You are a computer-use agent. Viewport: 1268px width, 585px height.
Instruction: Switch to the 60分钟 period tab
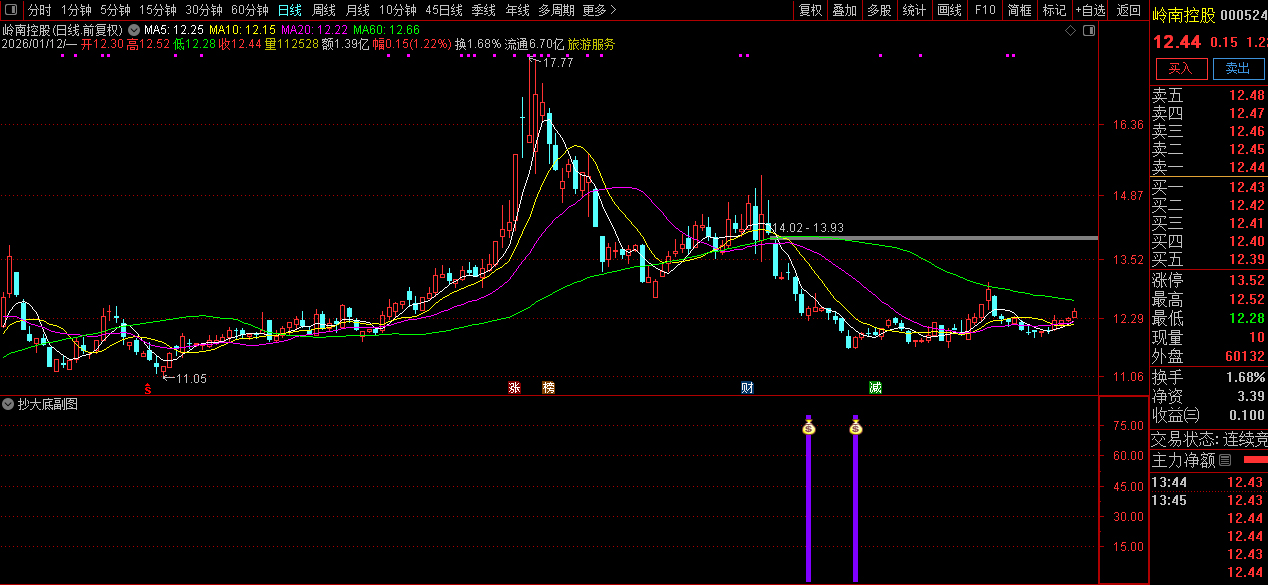tap(249, 10)
